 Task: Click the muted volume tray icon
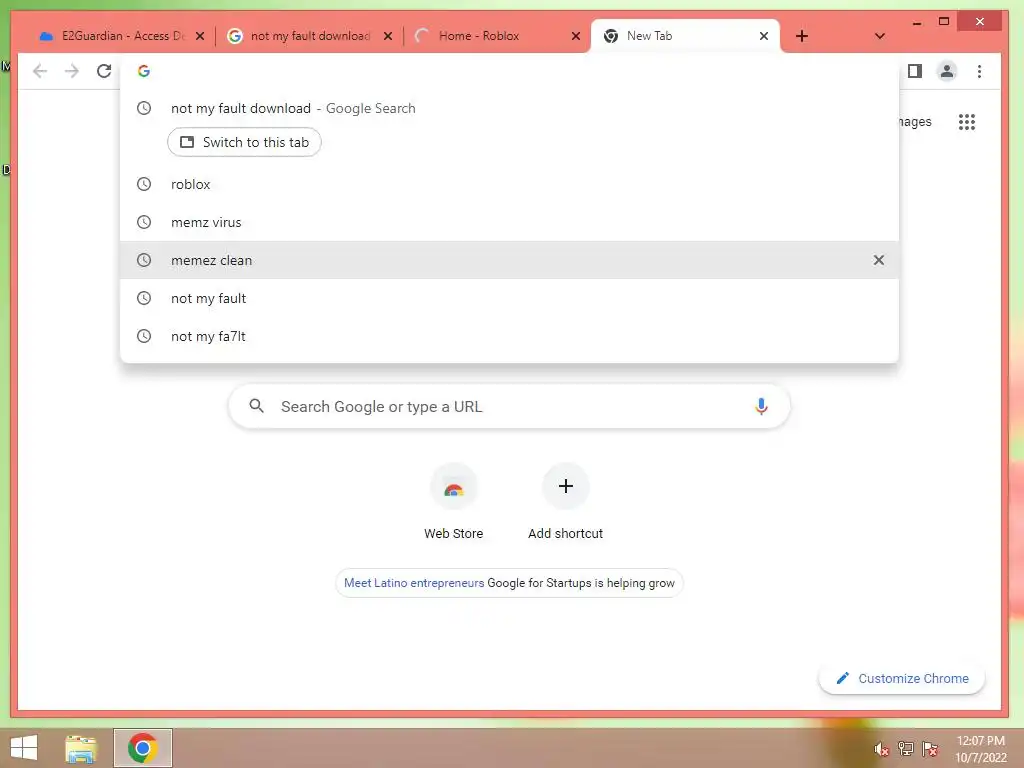click(x=882, y=748)
